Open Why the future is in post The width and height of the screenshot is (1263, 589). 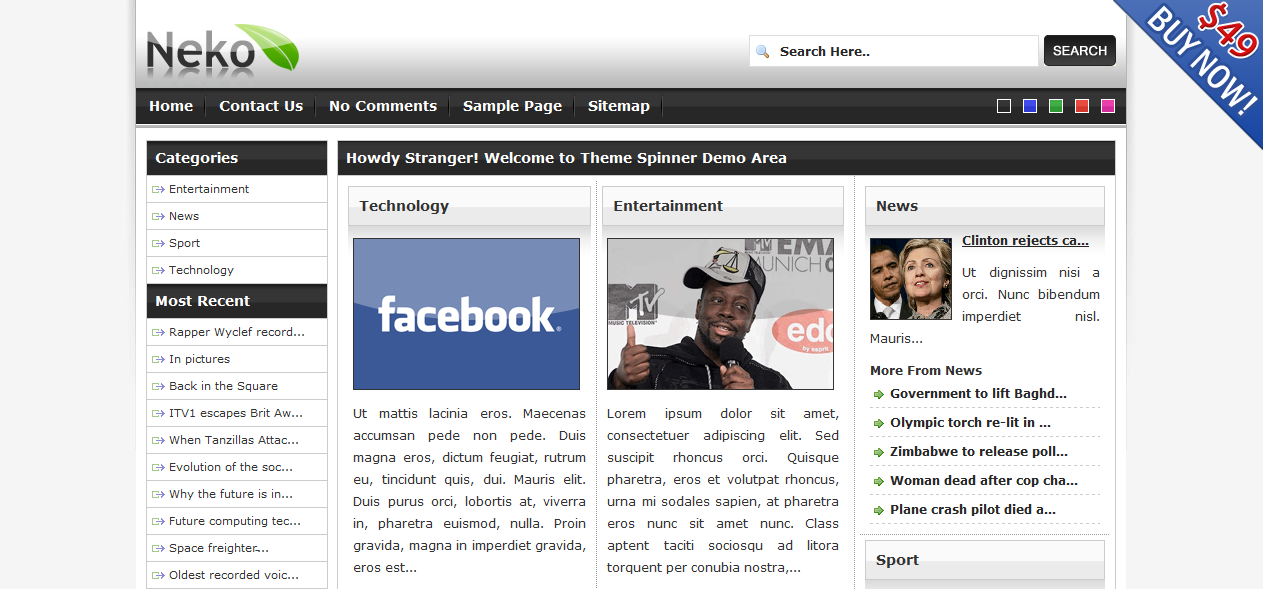tap(231, 494)
